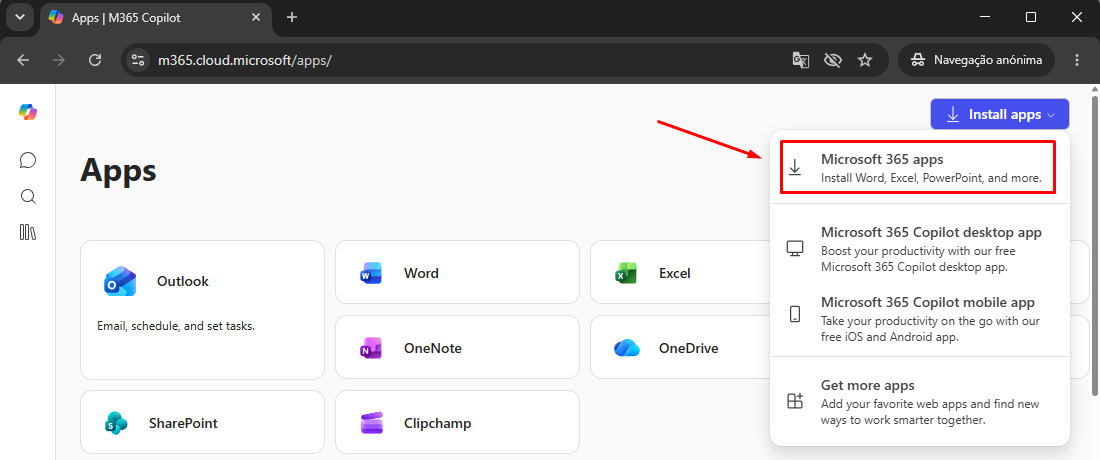This screenshot has height=460, width=1100.
Task: Click the Clipchamp app icon
Action: click(x=370, y=423)
